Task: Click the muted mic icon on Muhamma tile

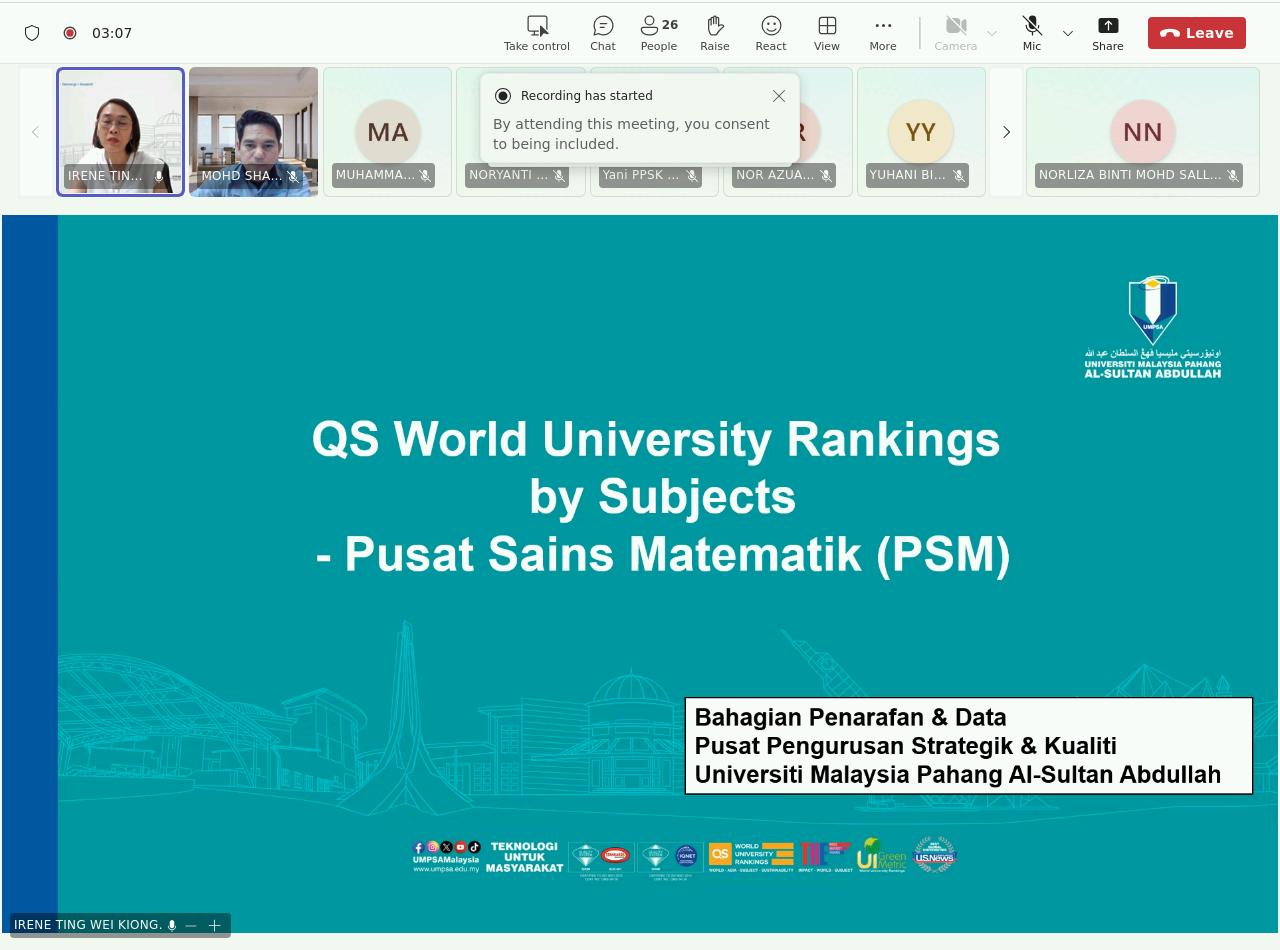Action: pyautogui.click(x=425, y=176)
